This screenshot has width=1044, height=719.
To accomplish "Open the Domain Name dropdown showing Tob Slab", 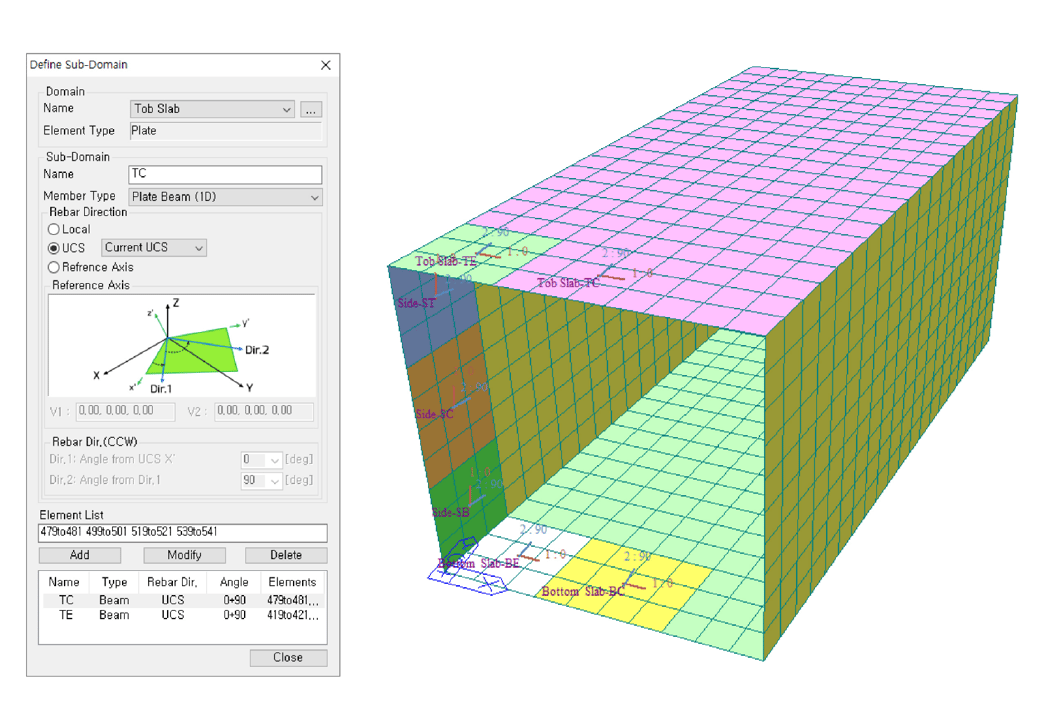I will tap(212, 109).
